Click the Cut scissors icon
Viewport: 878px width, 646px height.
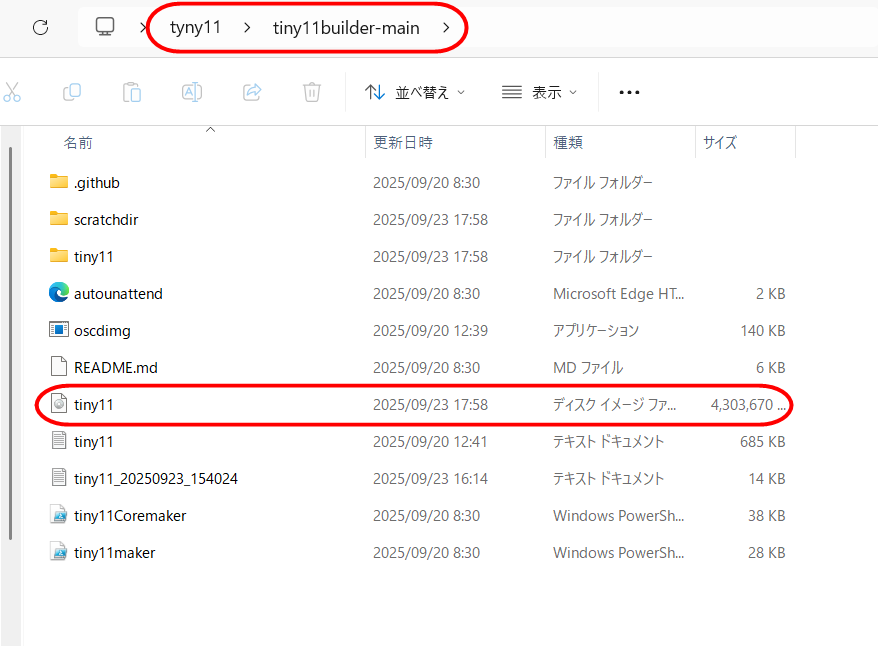pos(12,92)
